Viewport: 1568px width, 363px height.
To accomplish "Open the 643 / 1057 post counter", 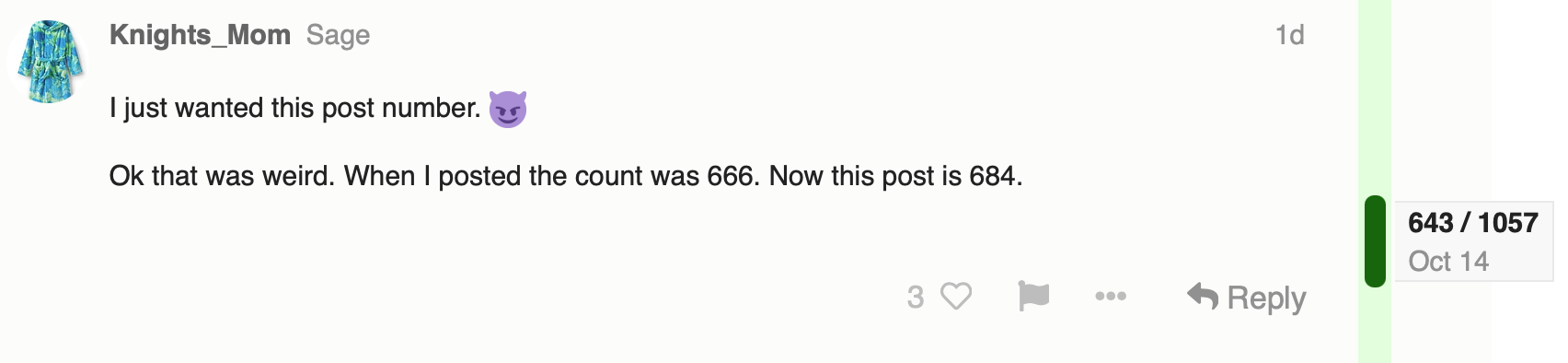I will (1472, 223).
